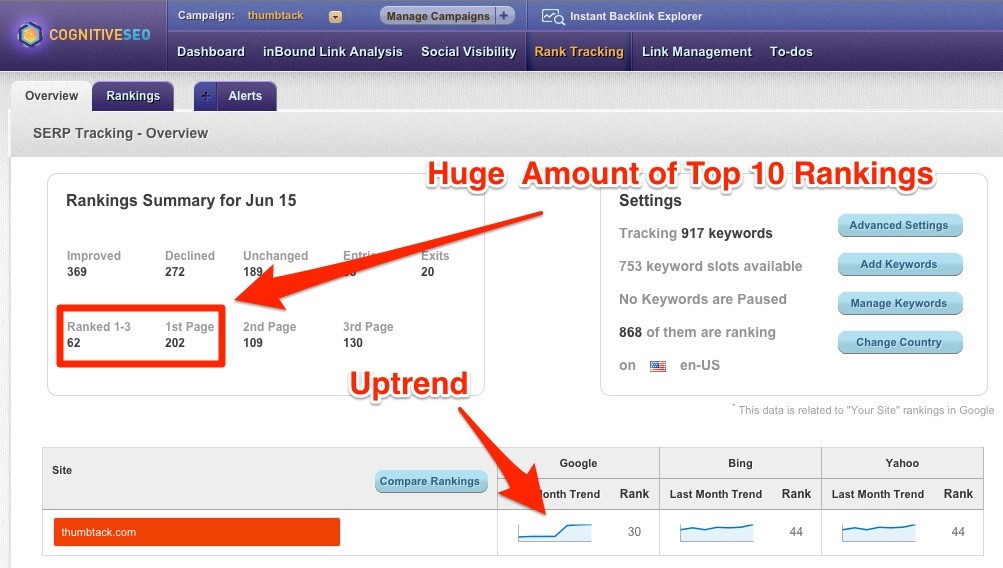Click the Google Rank value 30
Viewport: 1003px width, 568px height.
[634, 532]
